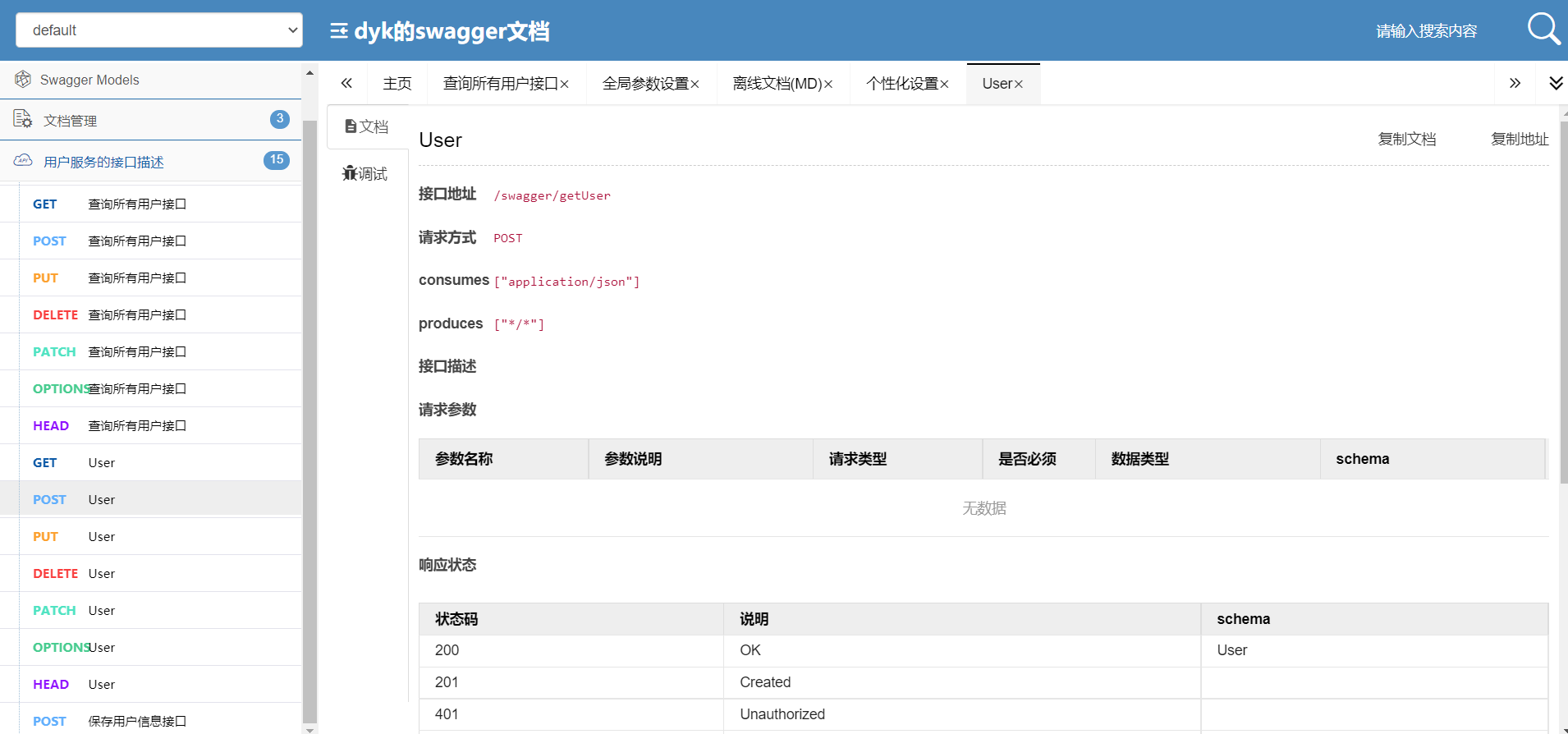Click the 文档管理 document icon
Screen dimensions: 1568x734
click(23, 119)
